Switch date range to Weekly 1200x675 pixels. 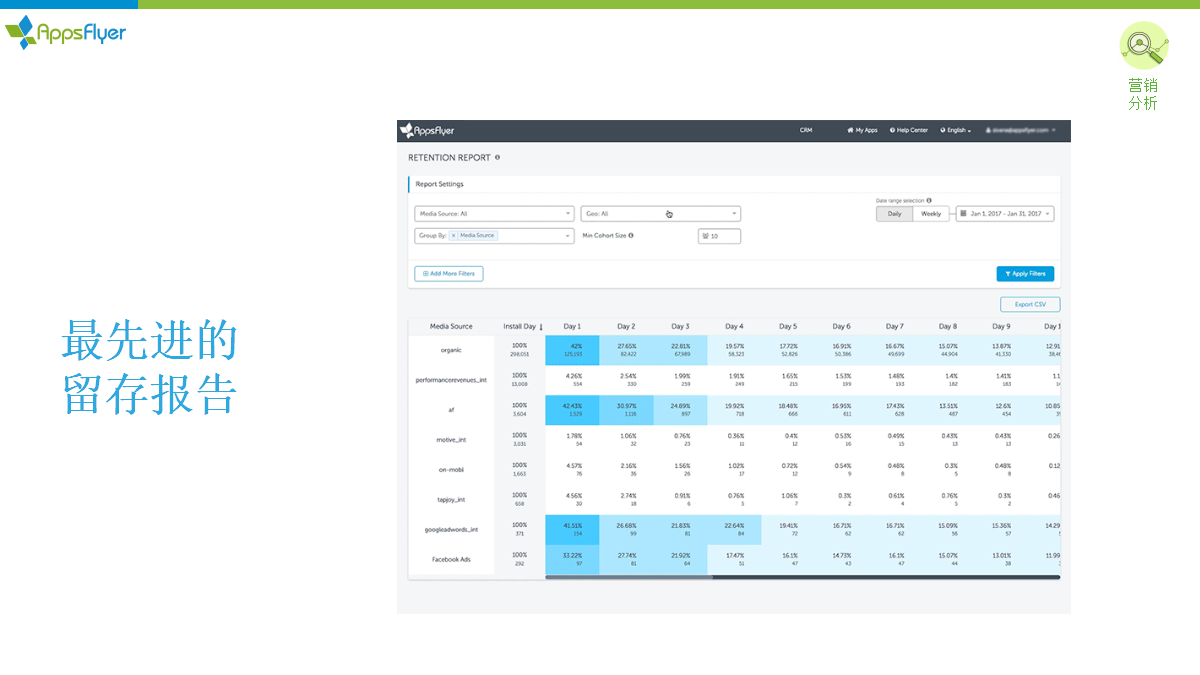click(931, 214)
